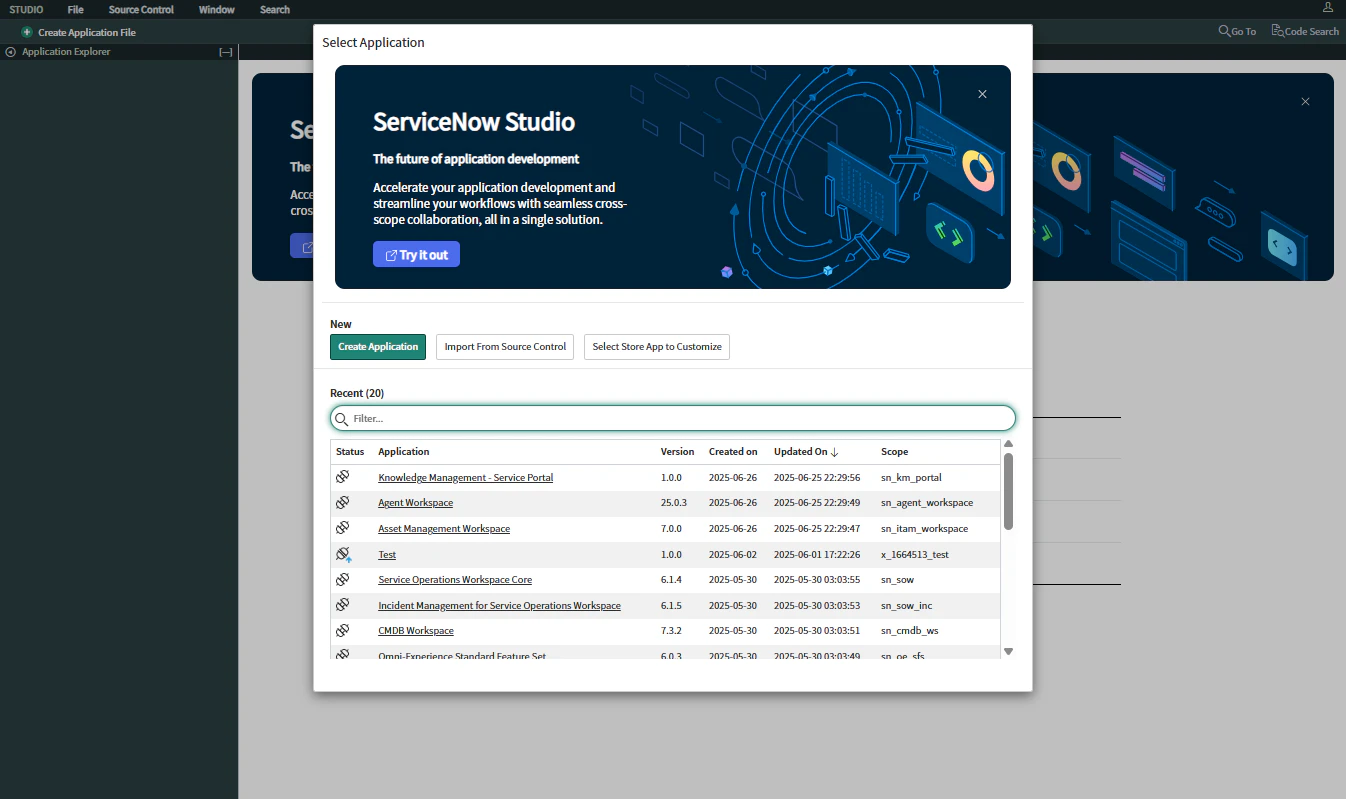The image size is (1346, 799).
Task: Click Import From Source Control
Action: pos(505,347)
